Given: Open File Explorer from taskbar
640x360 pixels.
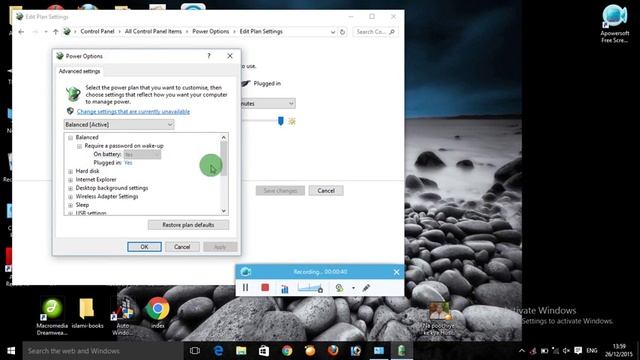Looking at the screenshot, I should coord(241,351).
